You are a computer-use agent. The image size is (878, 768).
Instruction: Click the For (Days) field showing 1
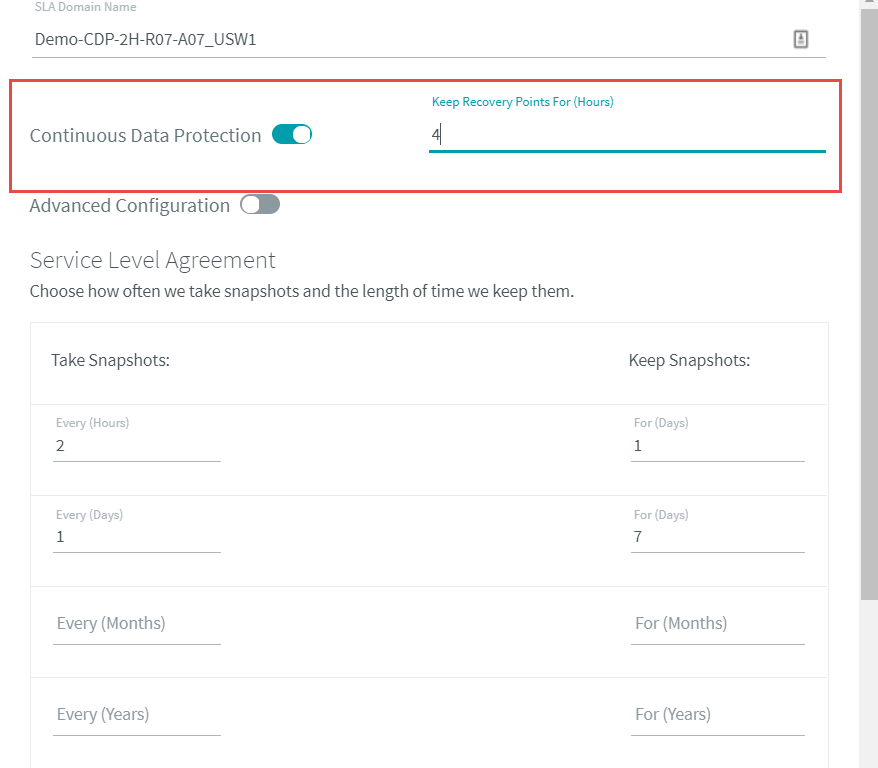coord(717,446)
